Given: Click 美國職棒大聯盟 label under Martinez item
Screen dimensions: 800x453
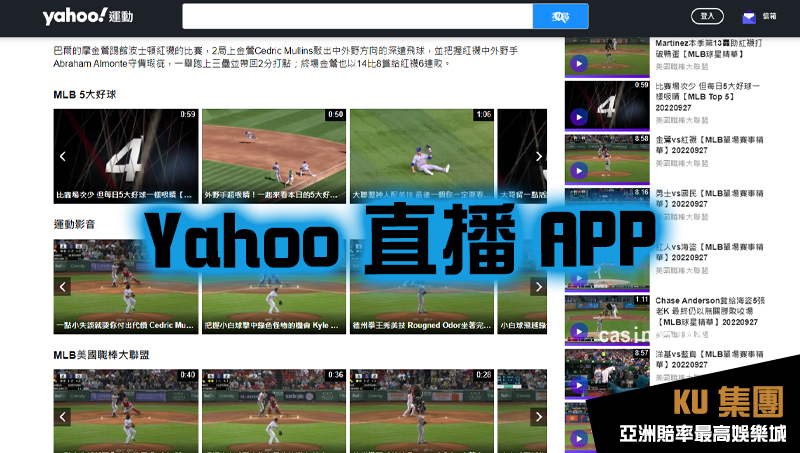Looking at the screenshot, I should [682, 67].
